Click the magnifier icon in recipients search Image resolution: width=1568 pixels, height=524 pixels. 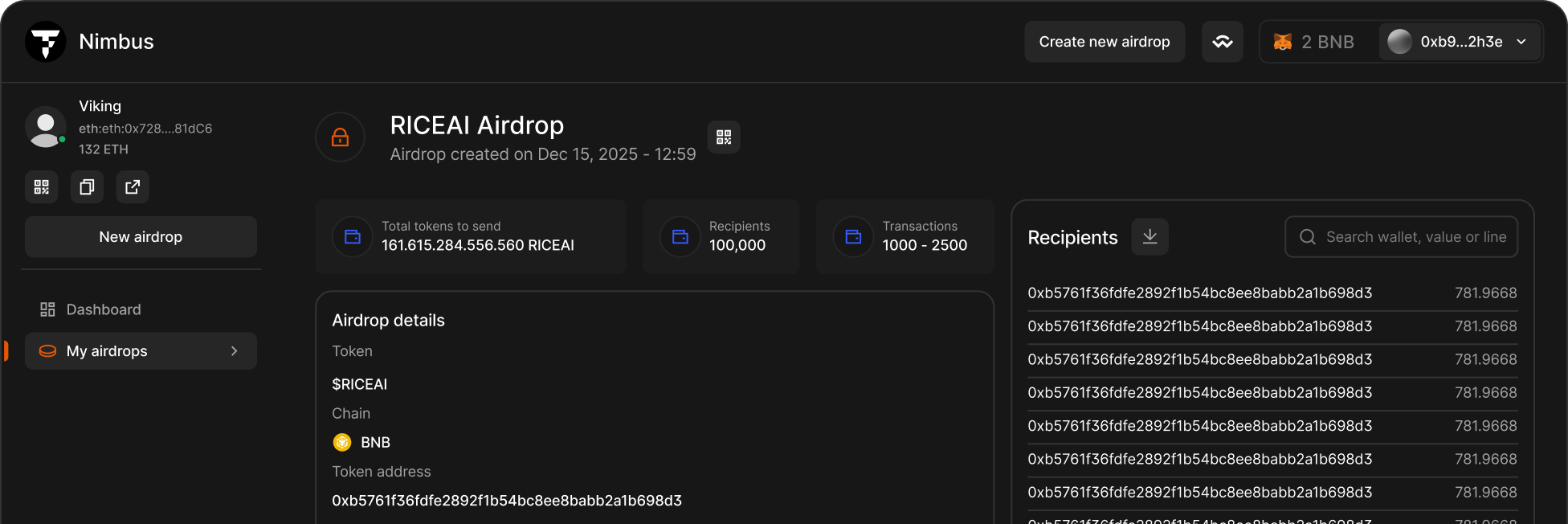(x=1308, y=237)
